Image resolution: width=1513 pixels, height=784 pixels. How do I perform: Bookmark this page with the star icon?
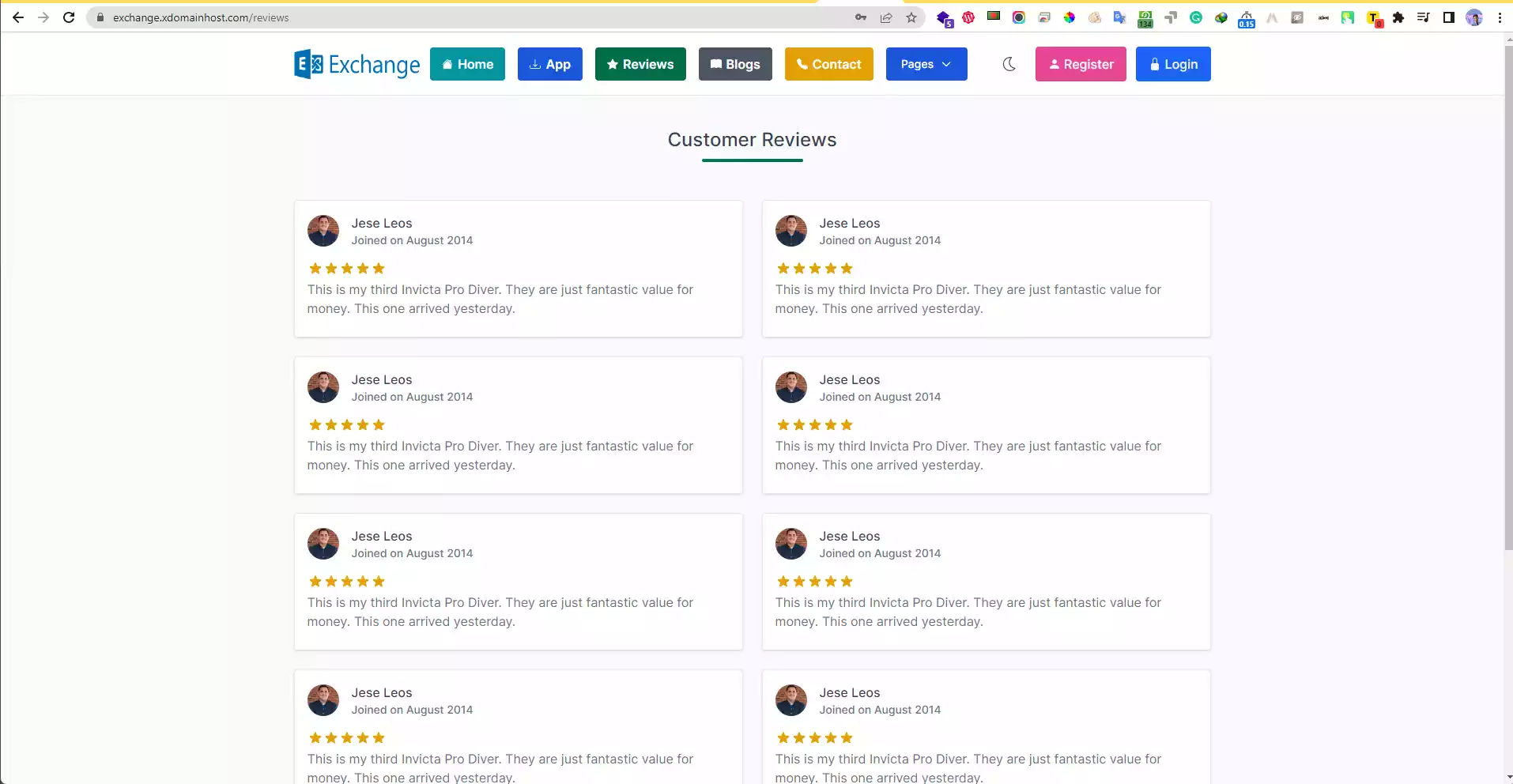pyautogui.click(x=911, y=17)
